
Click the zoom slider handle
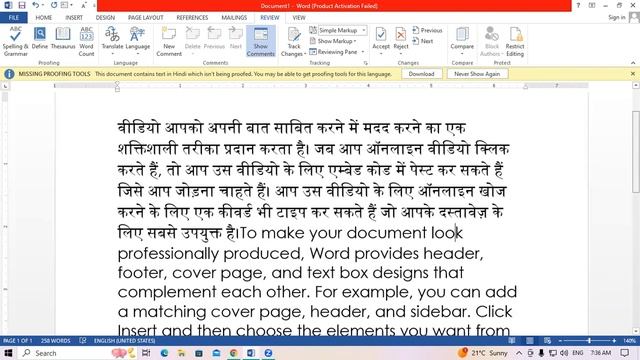click(x=589, y=340)
